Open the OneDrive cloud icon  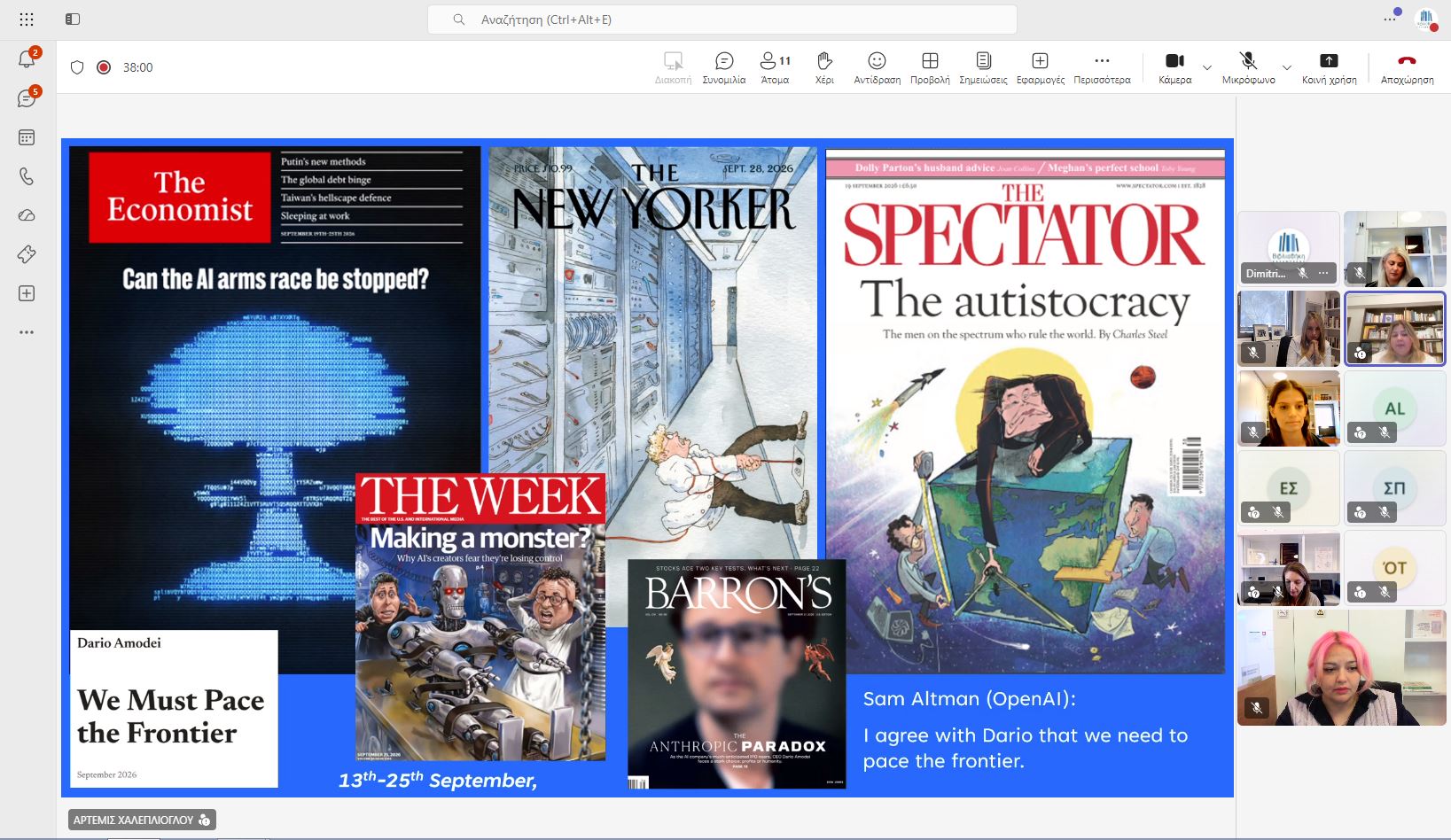coord(27,215)
